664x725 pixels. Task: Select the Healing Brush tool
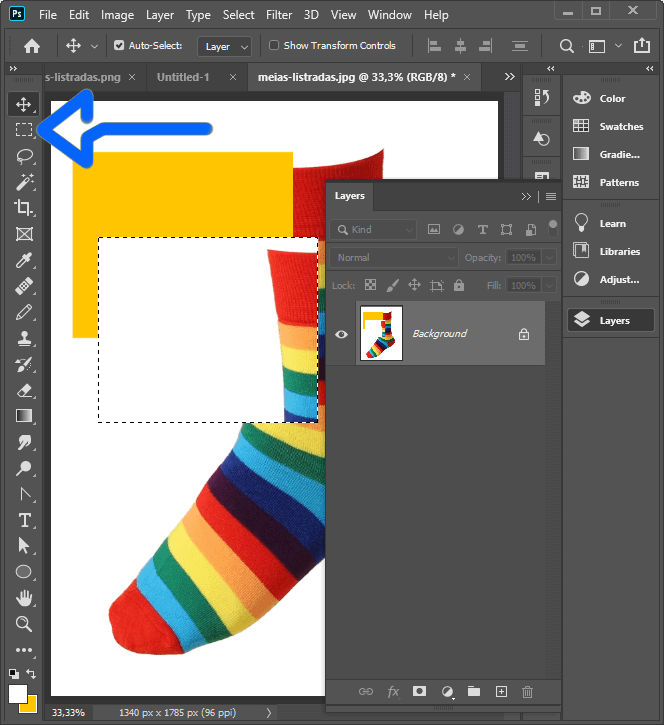pyautogui.click(x=24, y=286)
